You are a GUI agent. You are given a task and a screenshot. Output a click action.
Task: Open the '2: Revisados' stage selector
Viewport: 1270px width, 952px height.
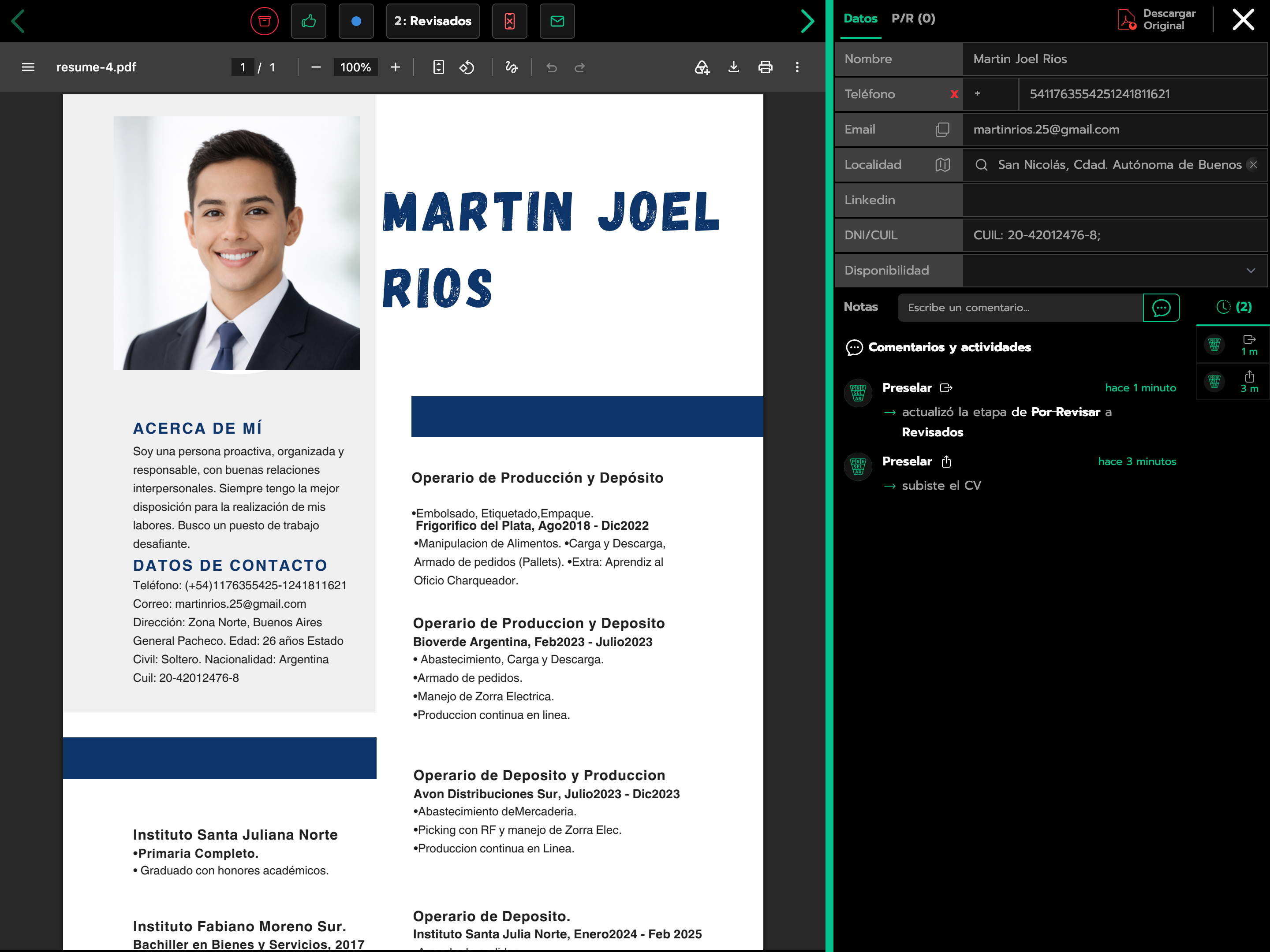pyautogui.click(x=432, y=21)
